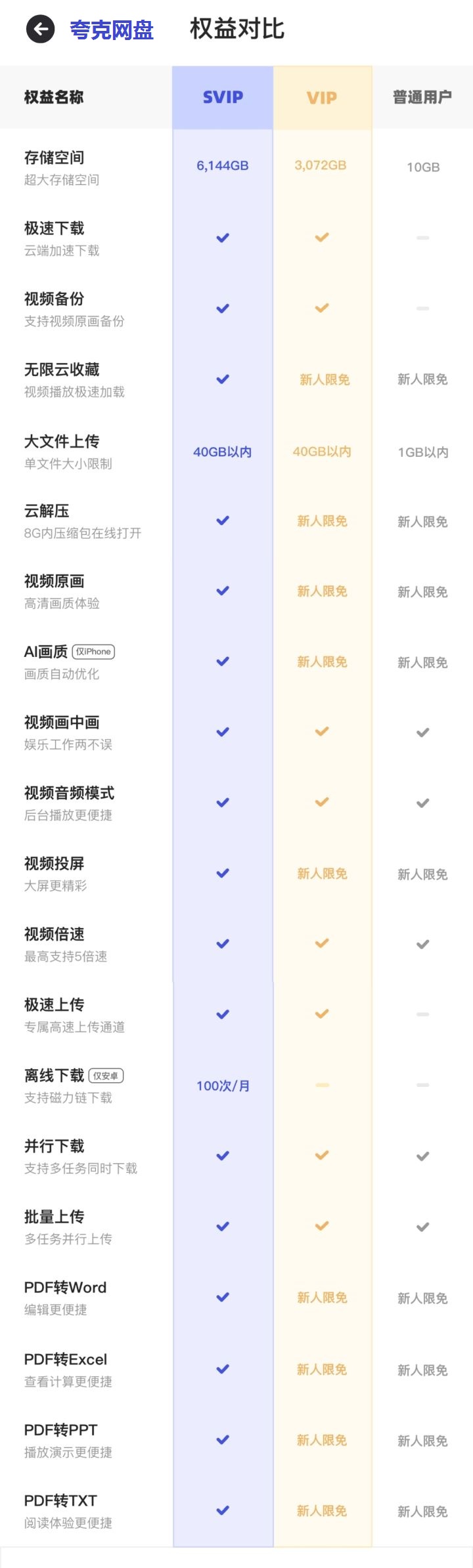Click the 大文件上传 row title
Screen dimensions: 473x1568
pos(62,441)
